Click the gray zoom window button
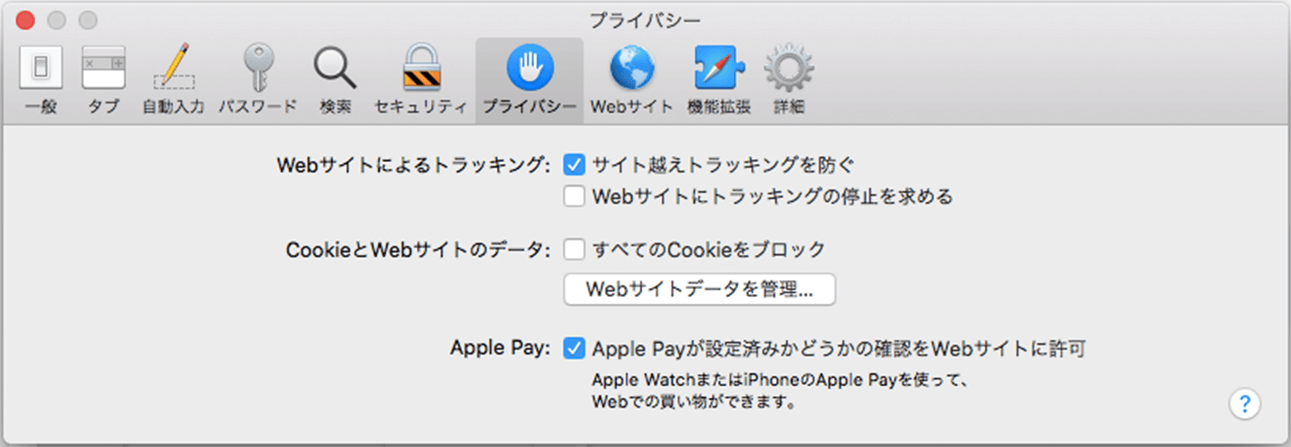Screen dimensions: 1291x447 click(x=88, y=20)
